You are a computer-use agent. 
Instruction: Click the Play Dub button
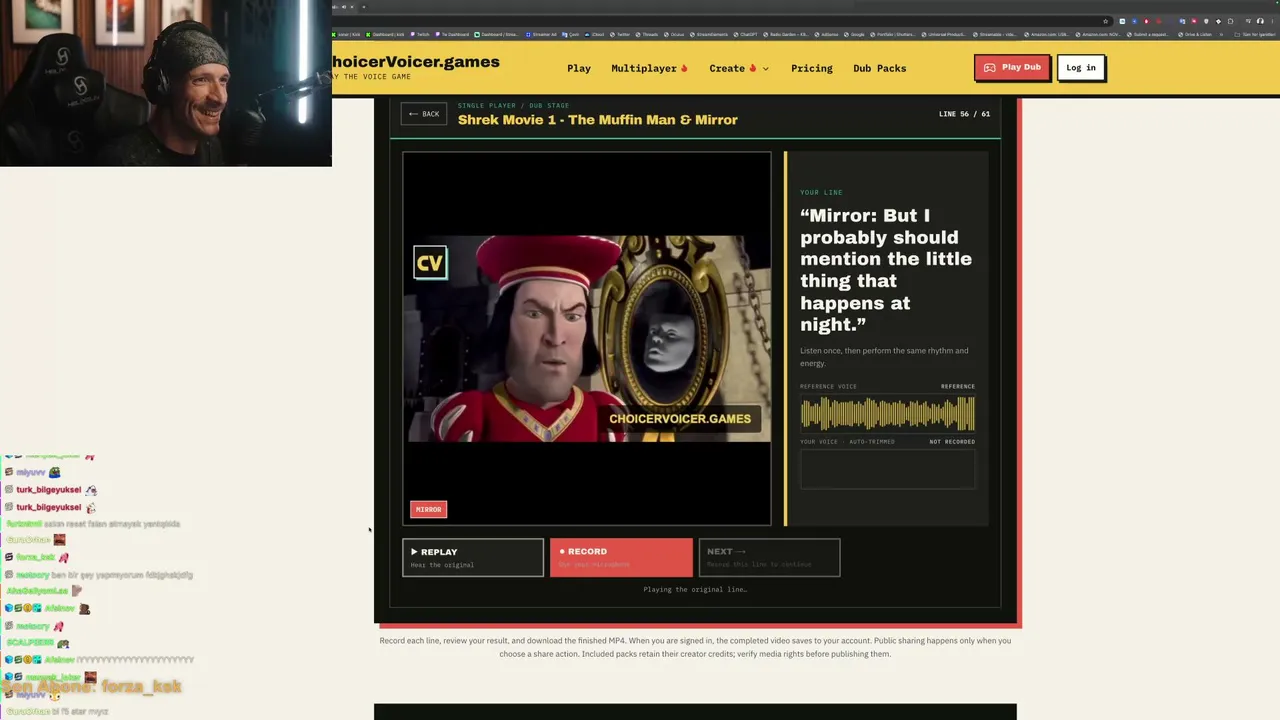coord(1012,67)
